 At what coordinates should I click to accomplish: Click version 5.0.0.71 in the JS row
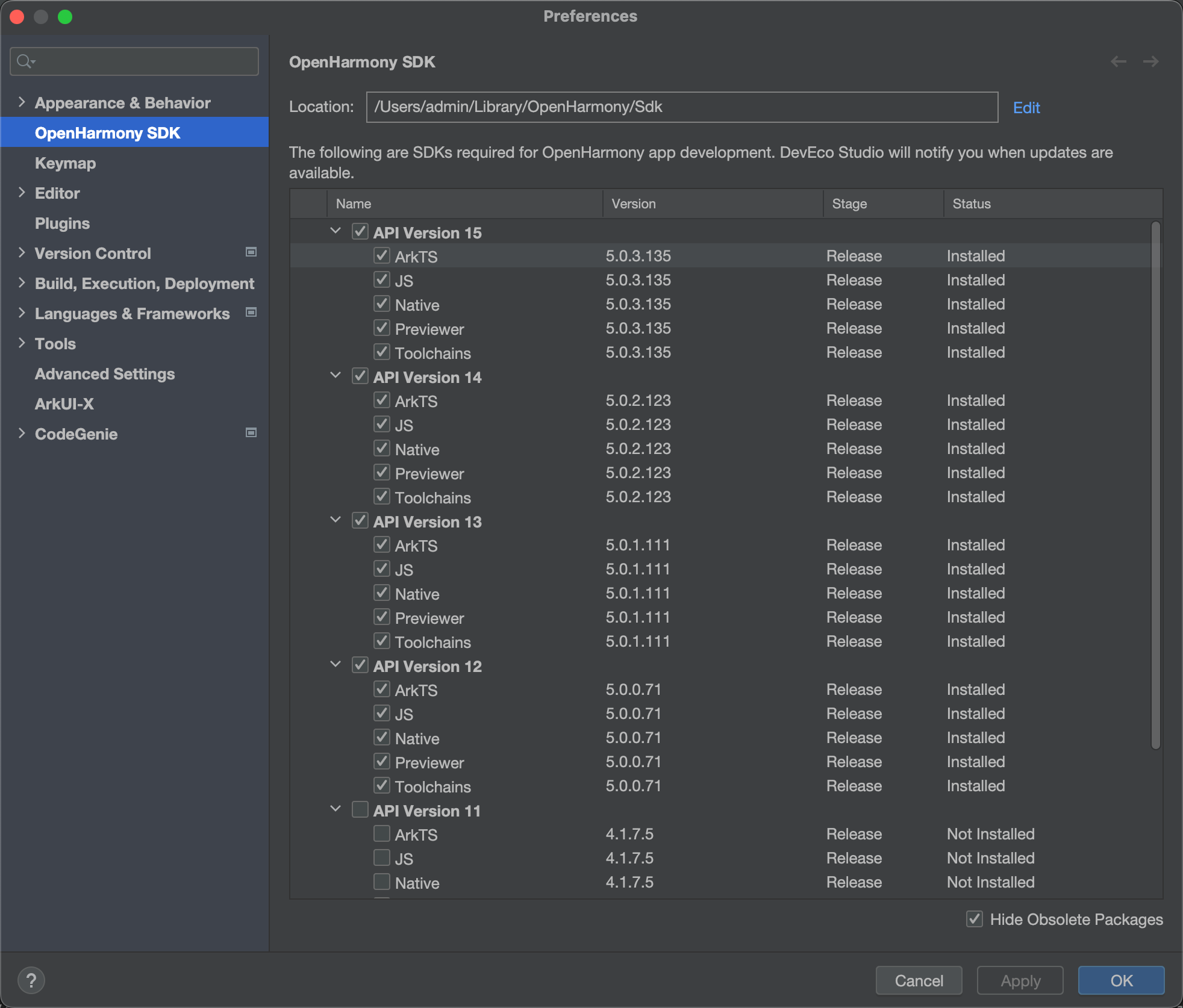[x=633, y=714]
